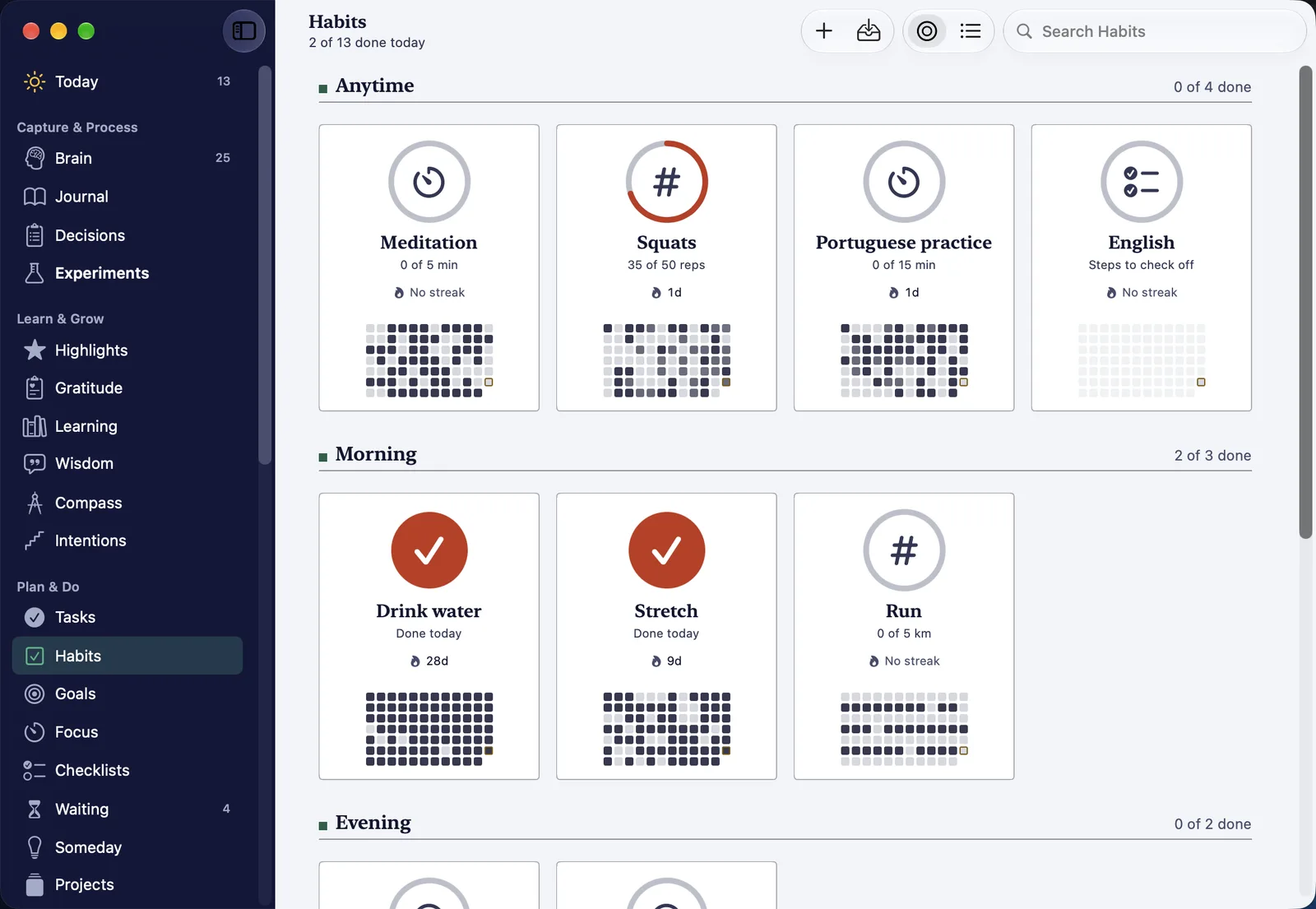
Task: Click the Tasks checkmark icon
Action: (x=35, y=617)
